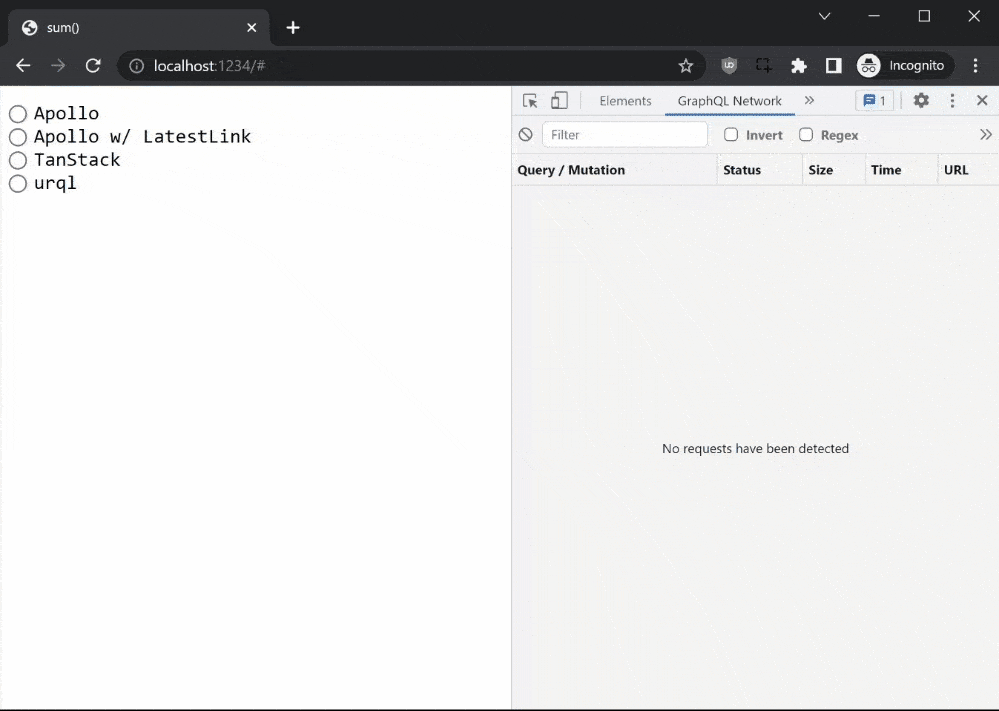
Task: Enable the Invert checkbox
Action: coord(731,134)
